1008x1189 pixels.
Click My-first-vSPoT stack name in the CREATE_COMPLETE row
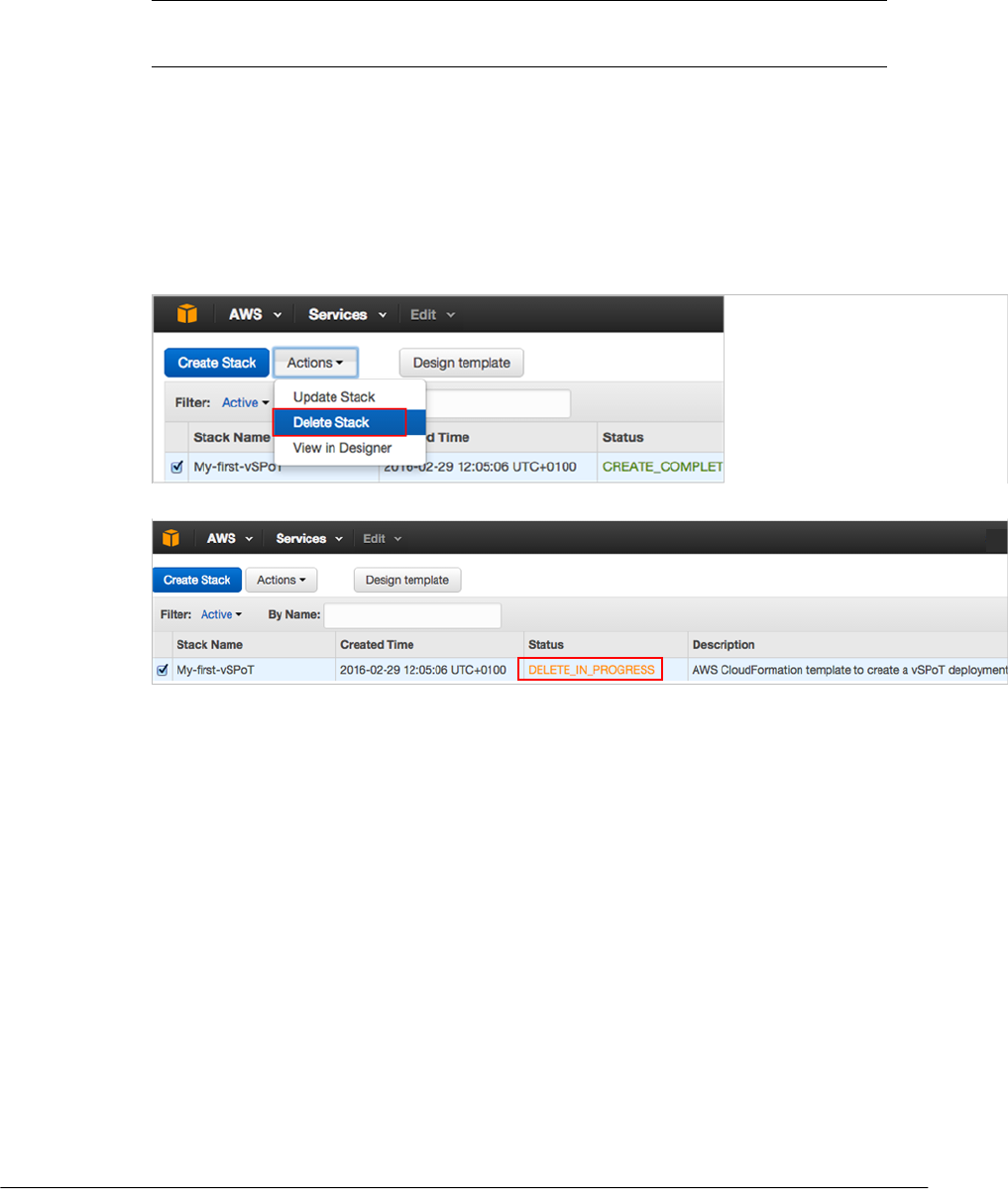(237, 468)
